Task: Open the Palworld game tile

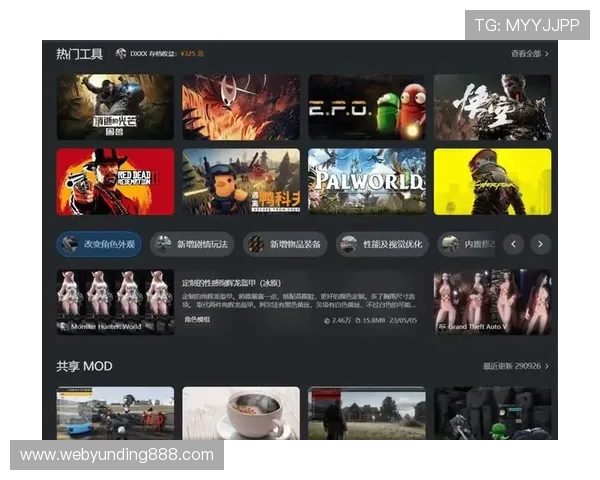Action: tap(367, 181)
